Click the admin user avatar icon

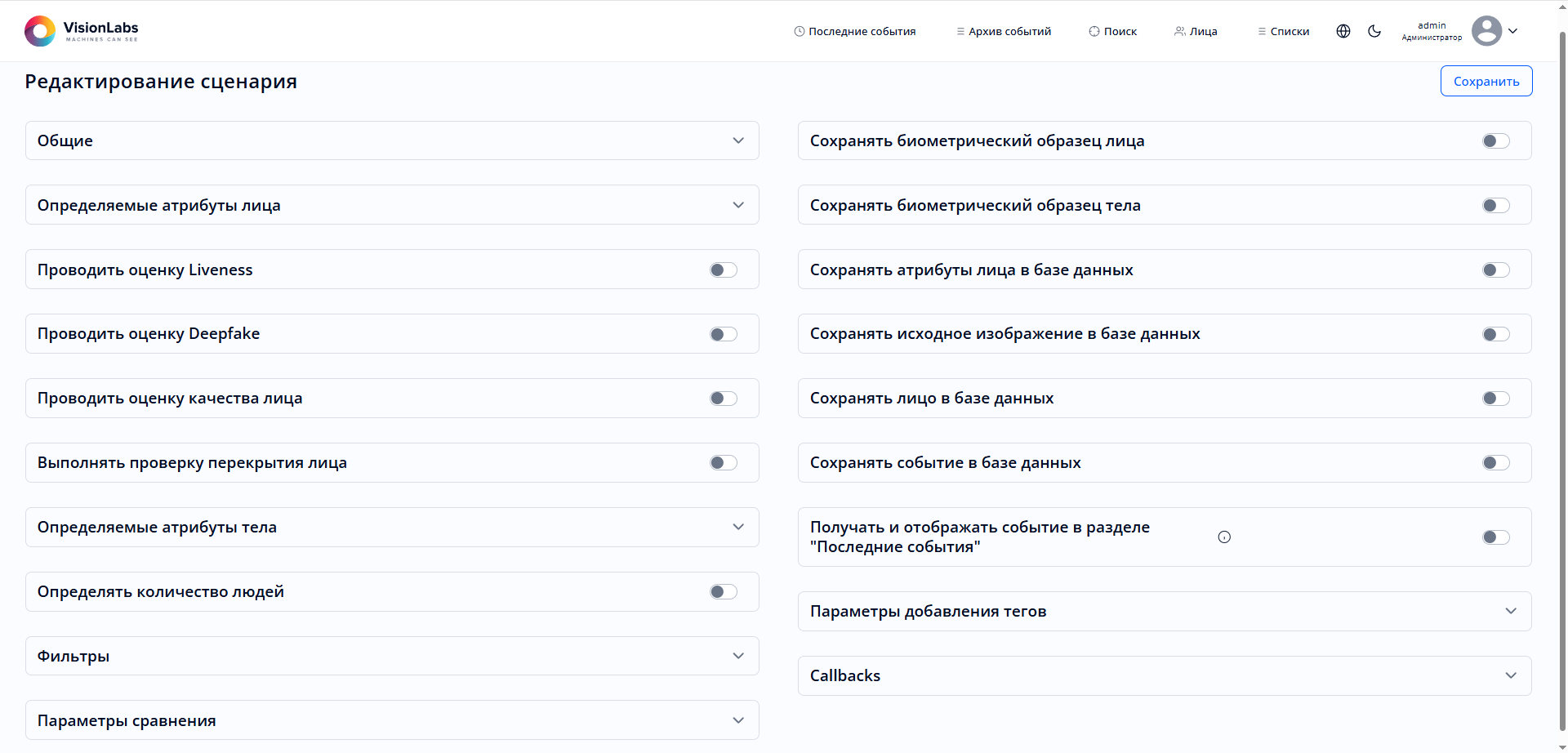tap(1486, 31)
